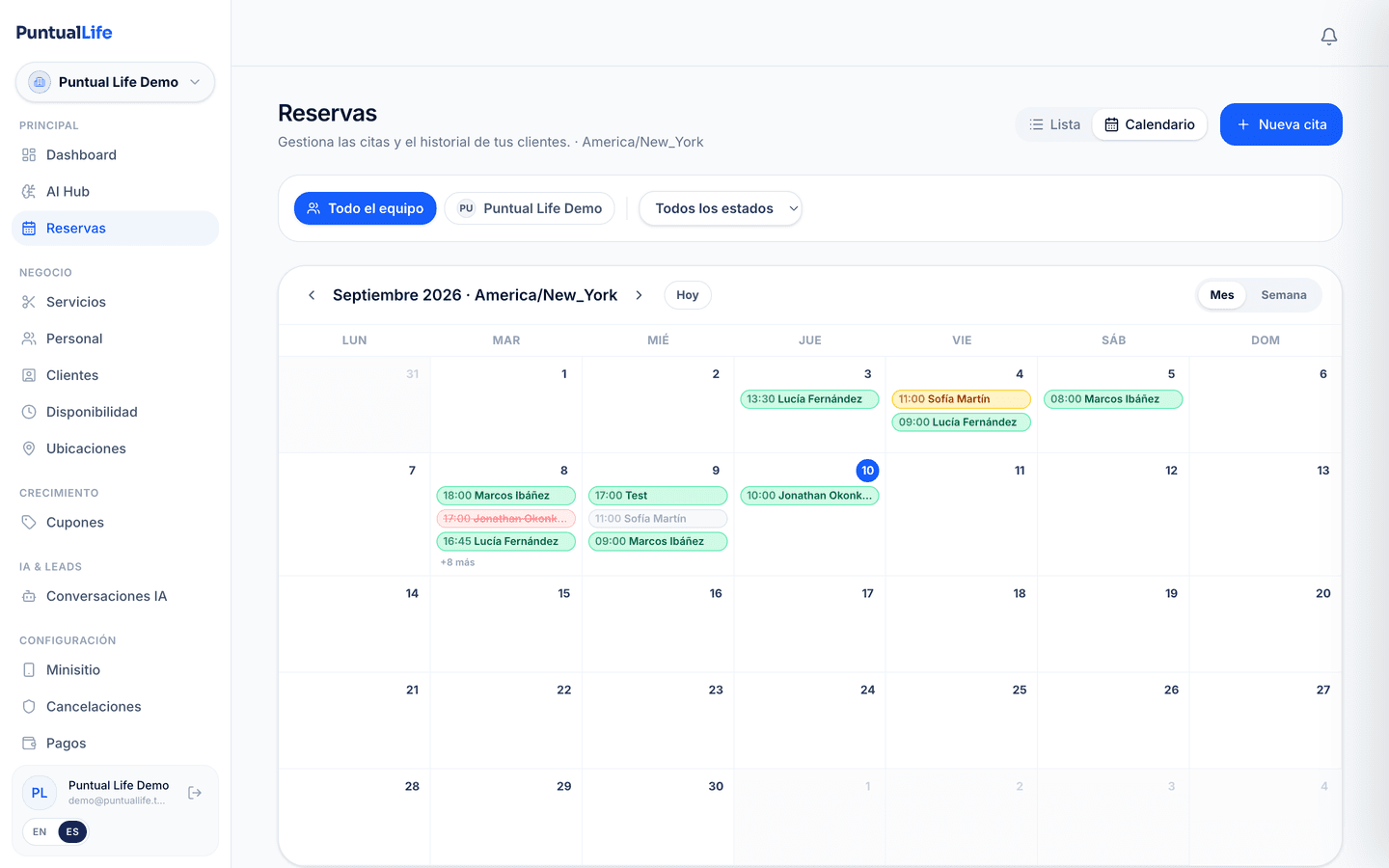Click the Nueva cita button
The height and width of the screenshot is (868, 1389).
coord(1281,124)
